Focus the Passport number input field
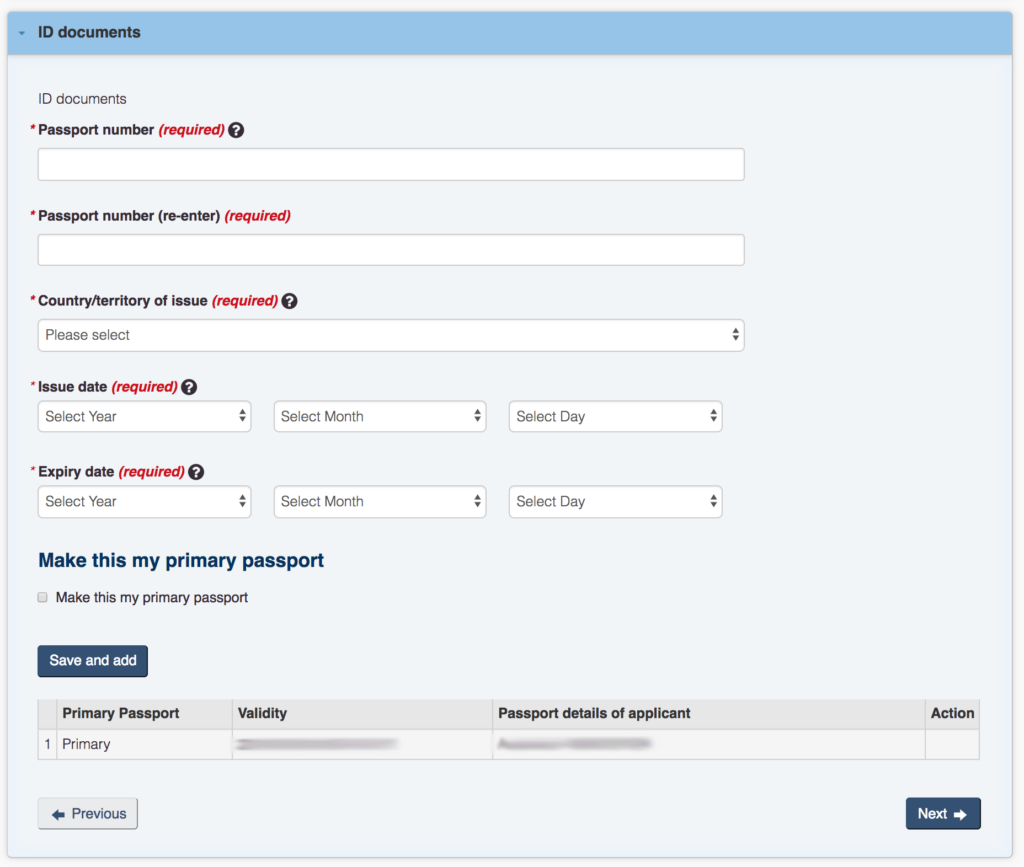Viewport: 1024px width, 867px height. coord(390,165)
